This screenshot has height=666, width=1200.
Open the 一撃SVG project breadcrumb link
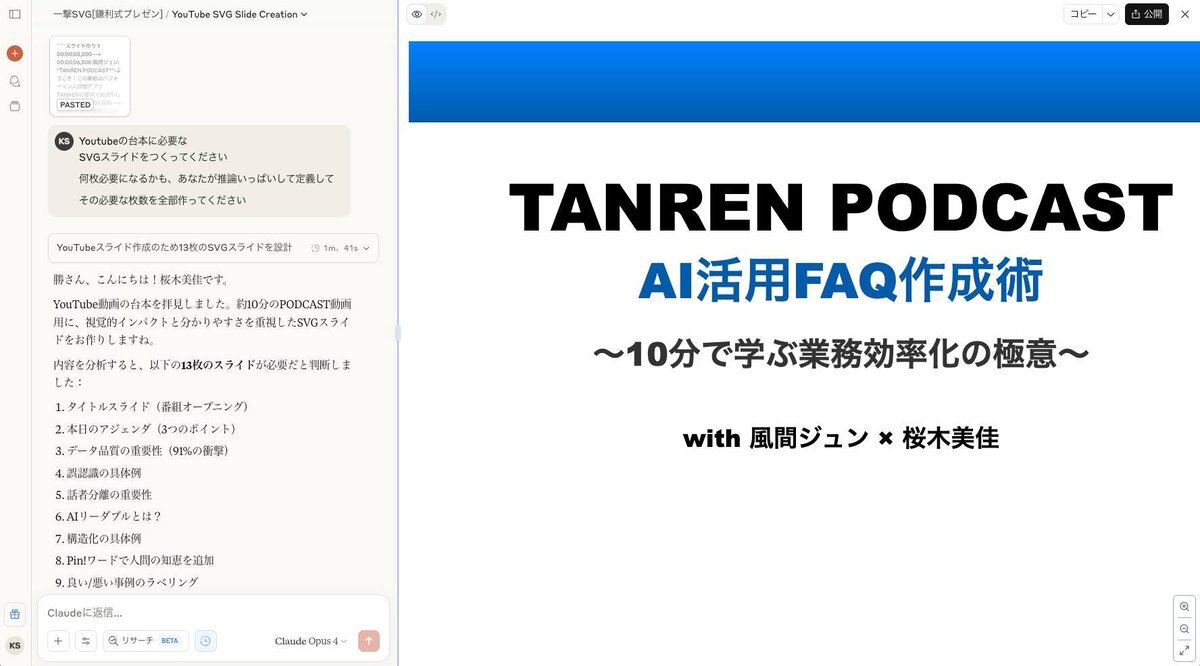[107, 14]
